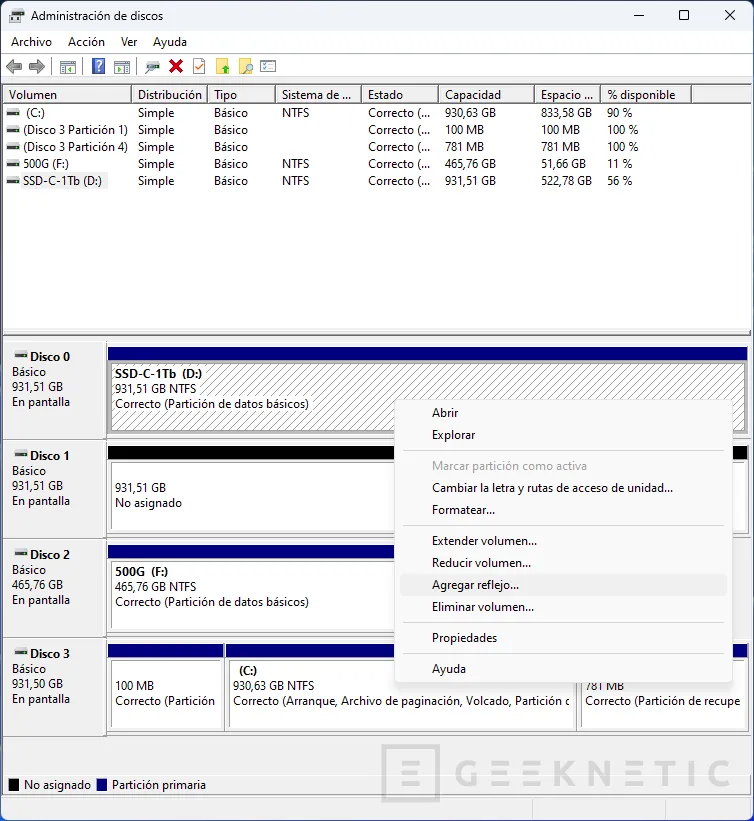This screenshot has width=754, height=821.
Task: Open Propiedades from the context menu
Action: [x=563, y=638]
